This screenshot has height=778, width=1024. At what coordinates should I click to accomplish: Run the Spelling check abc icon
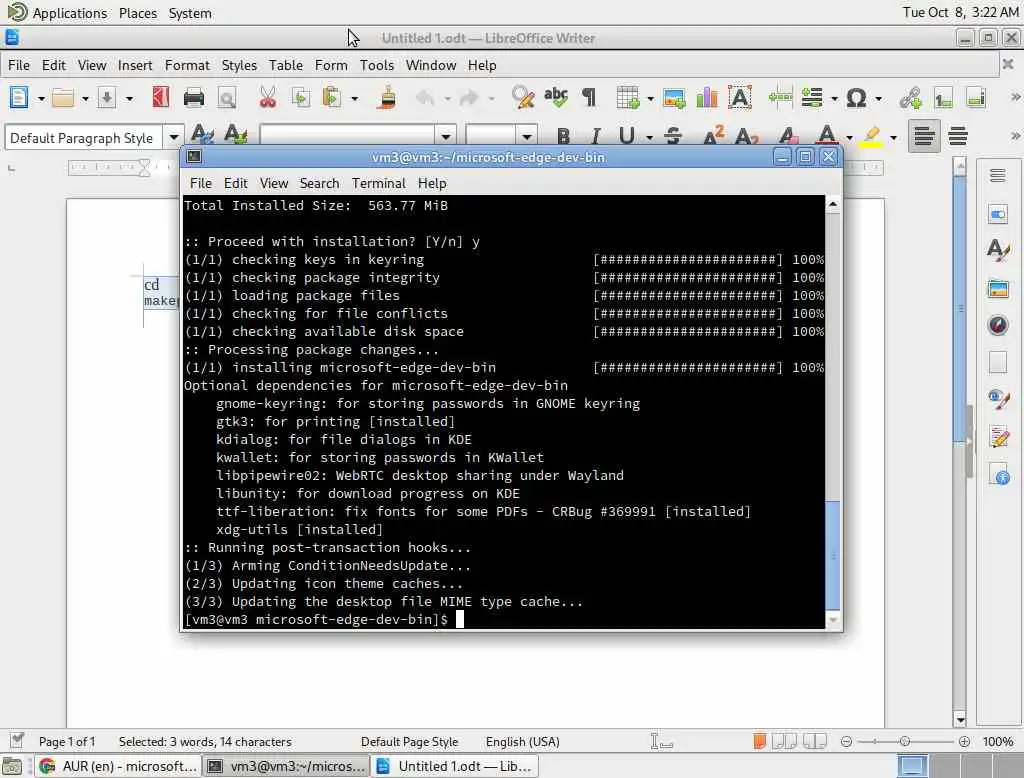(556, 98)
